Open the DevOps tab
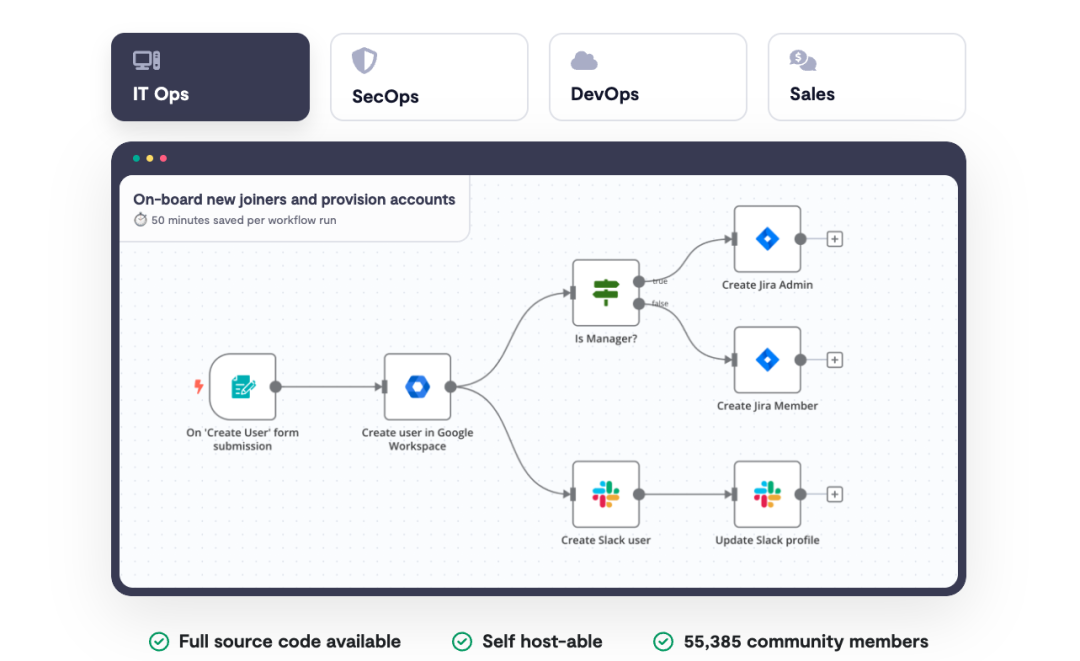Screen dimensions: 1080x661 [648, 77]
